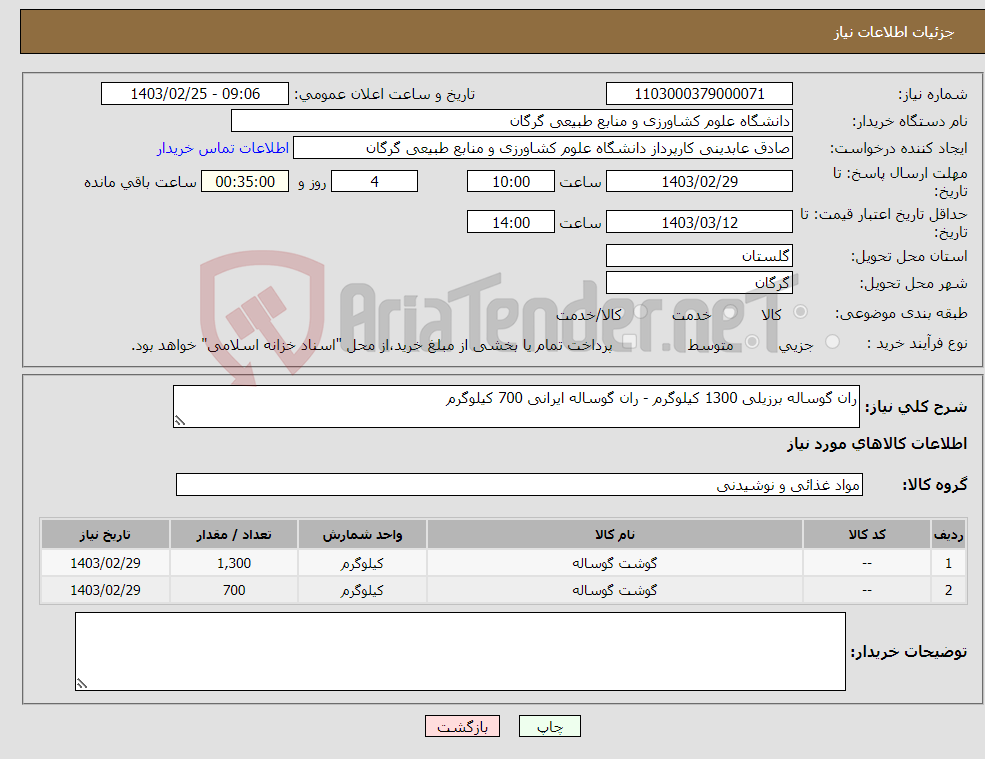Select the کالا radio button

[x=800, y=312]
